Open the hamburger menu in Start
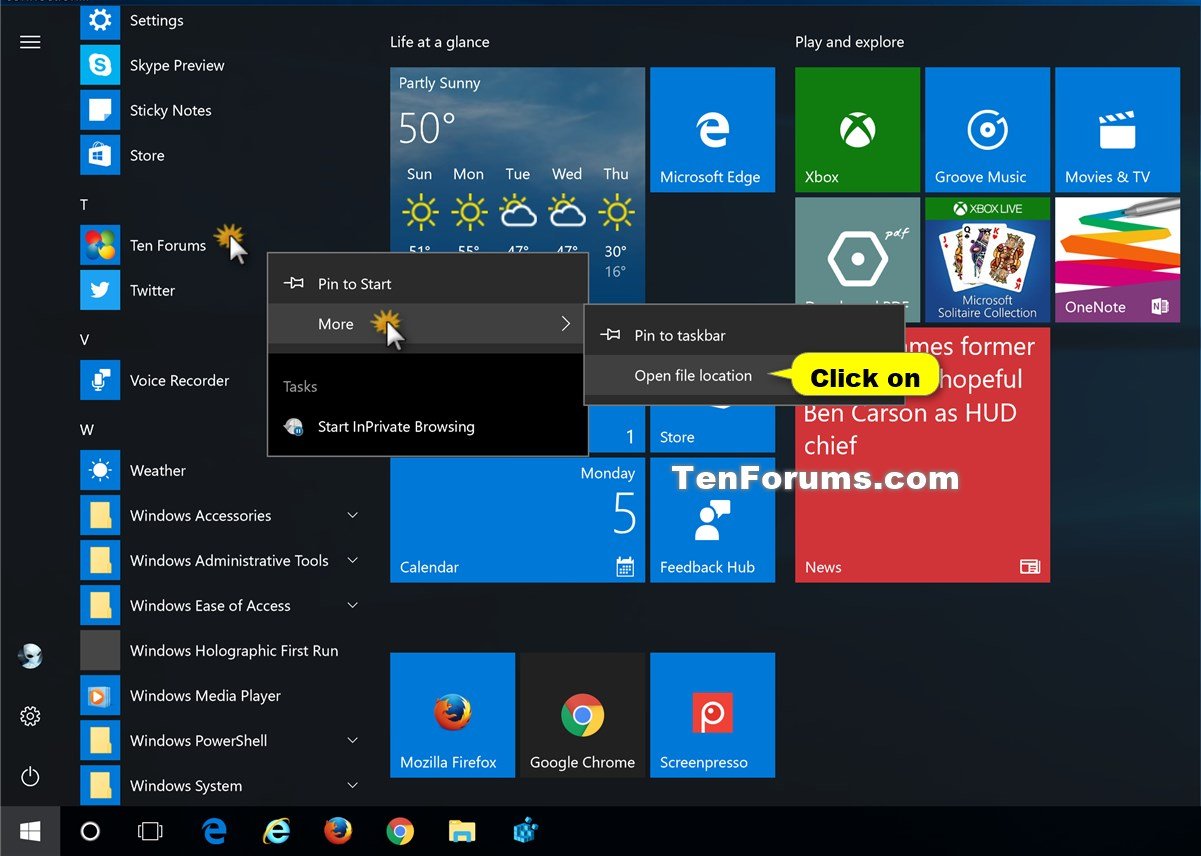The height and width of the screenshot is (856, 1201). pyautogui.click(x=30, y=42)
